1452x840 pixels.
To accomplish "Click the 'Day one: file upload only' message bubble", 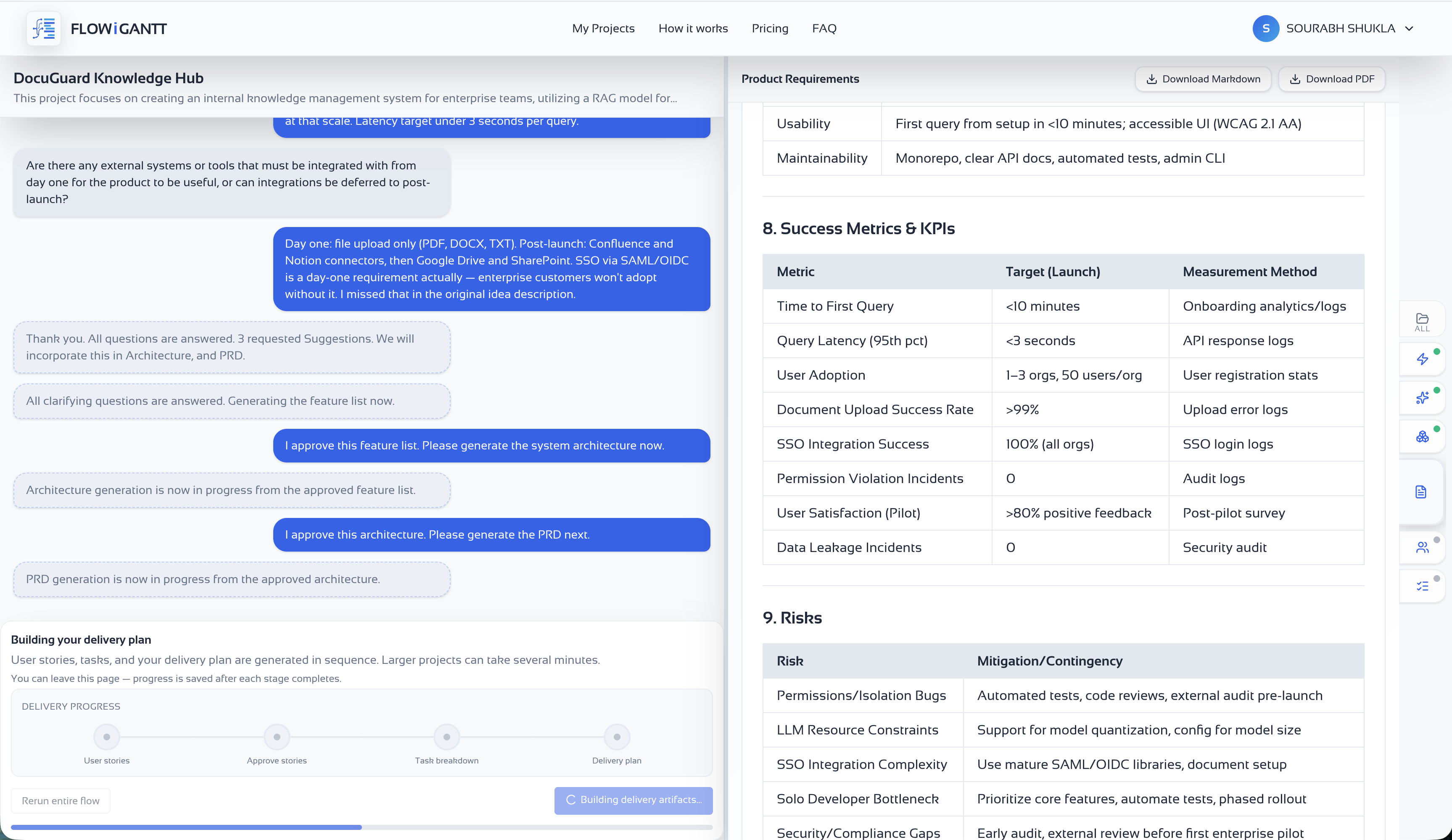I will (491, 269).
